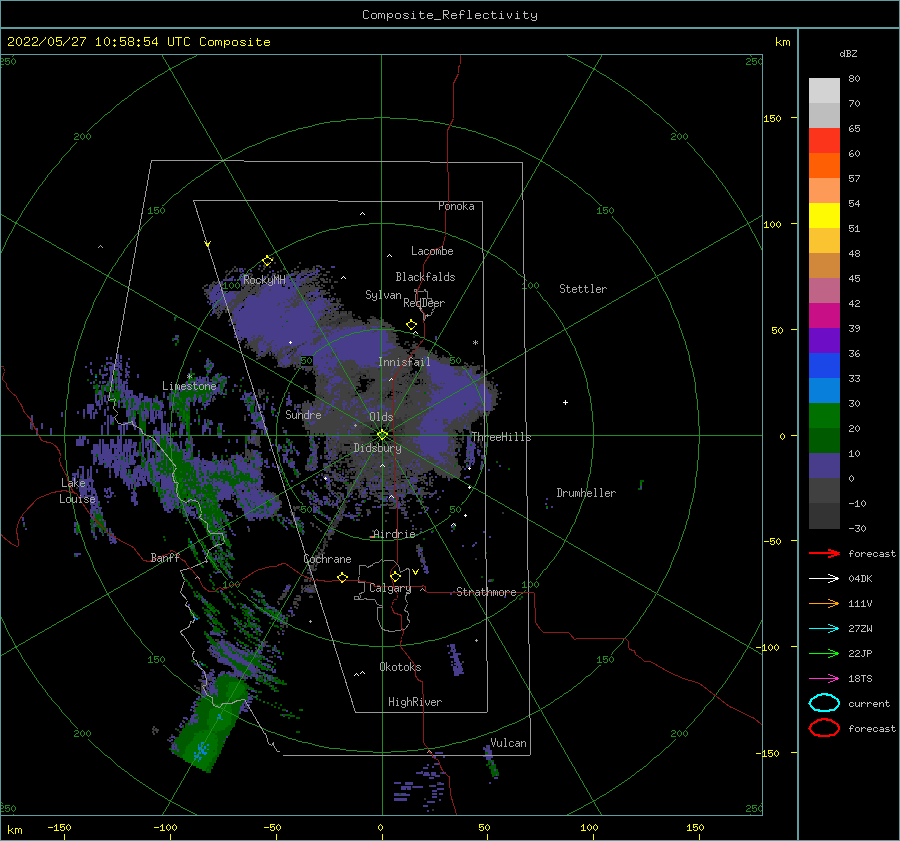Click the HighRiver city label

tap(415, 702)
